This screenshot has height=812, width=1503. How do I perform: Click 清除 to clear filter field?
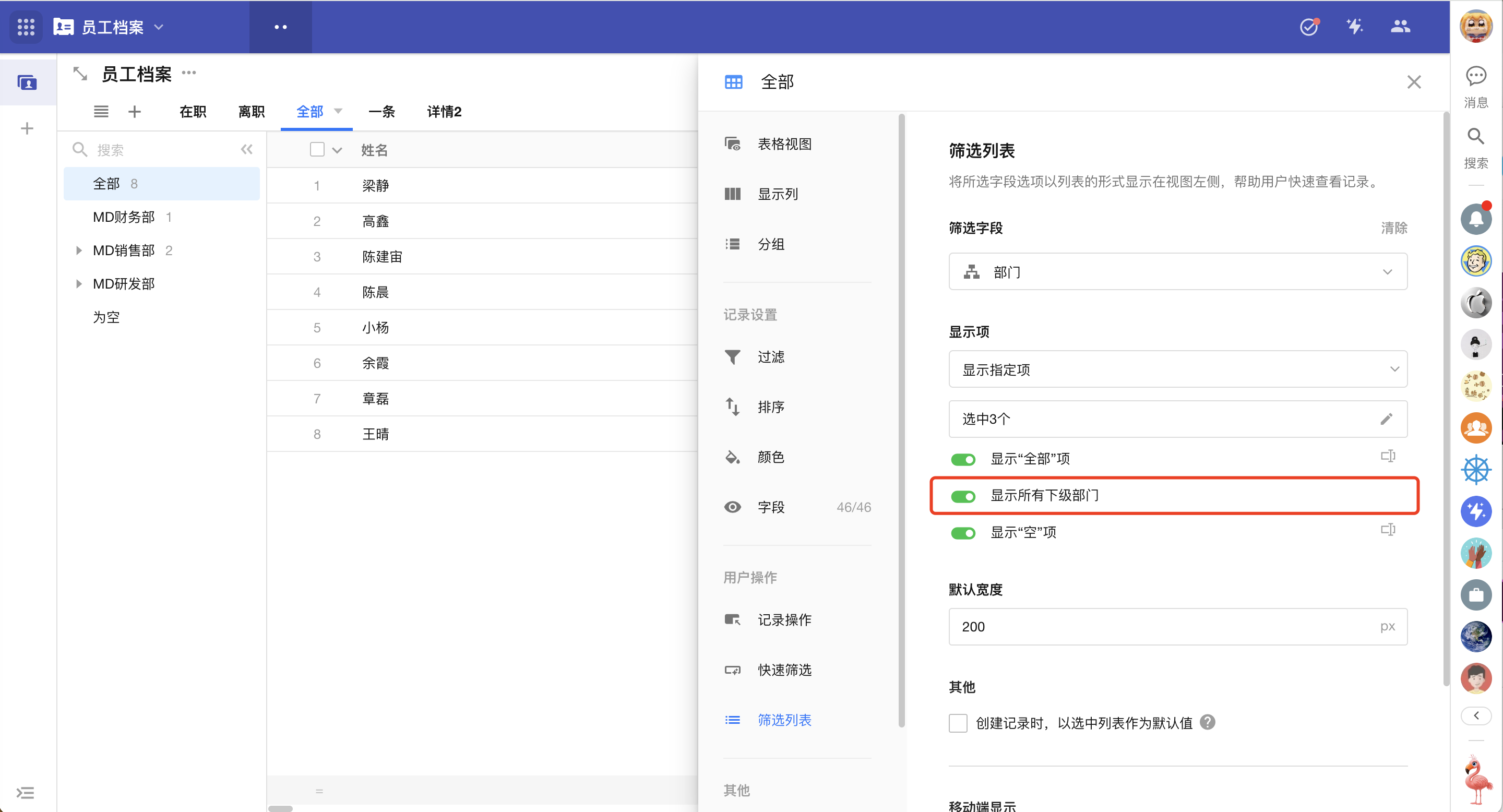[x=1394, y=228]
